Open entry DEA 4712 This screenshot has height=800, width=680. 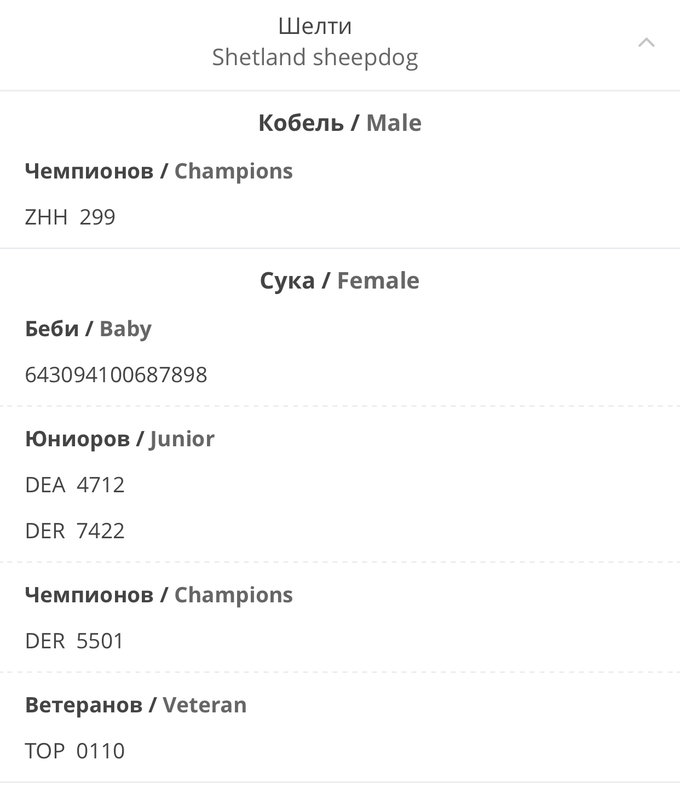pyautogui.click(x=74, y=485)
